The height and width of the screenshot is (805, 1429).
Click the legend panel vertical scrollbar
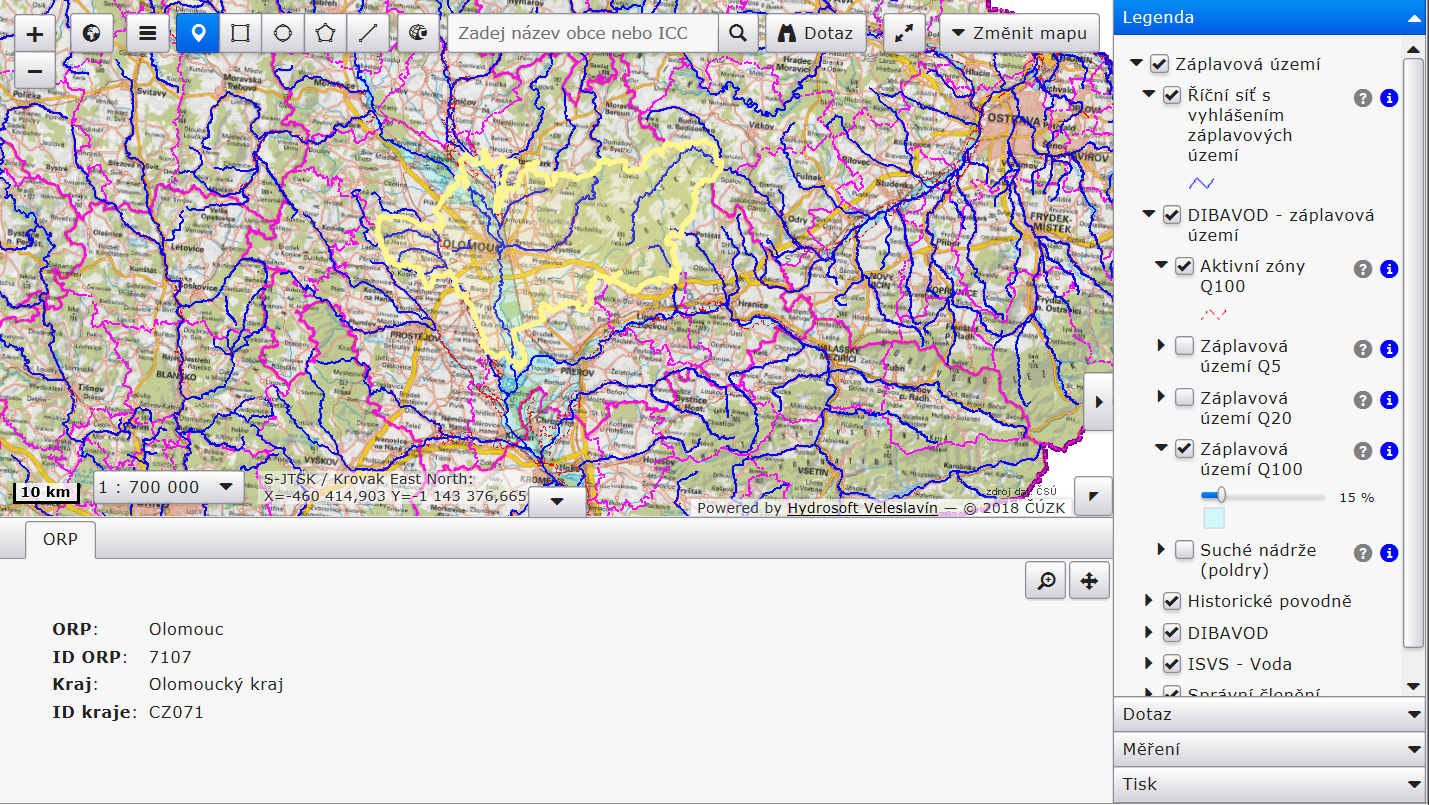pyautogui.click(x=1413, y=353)
